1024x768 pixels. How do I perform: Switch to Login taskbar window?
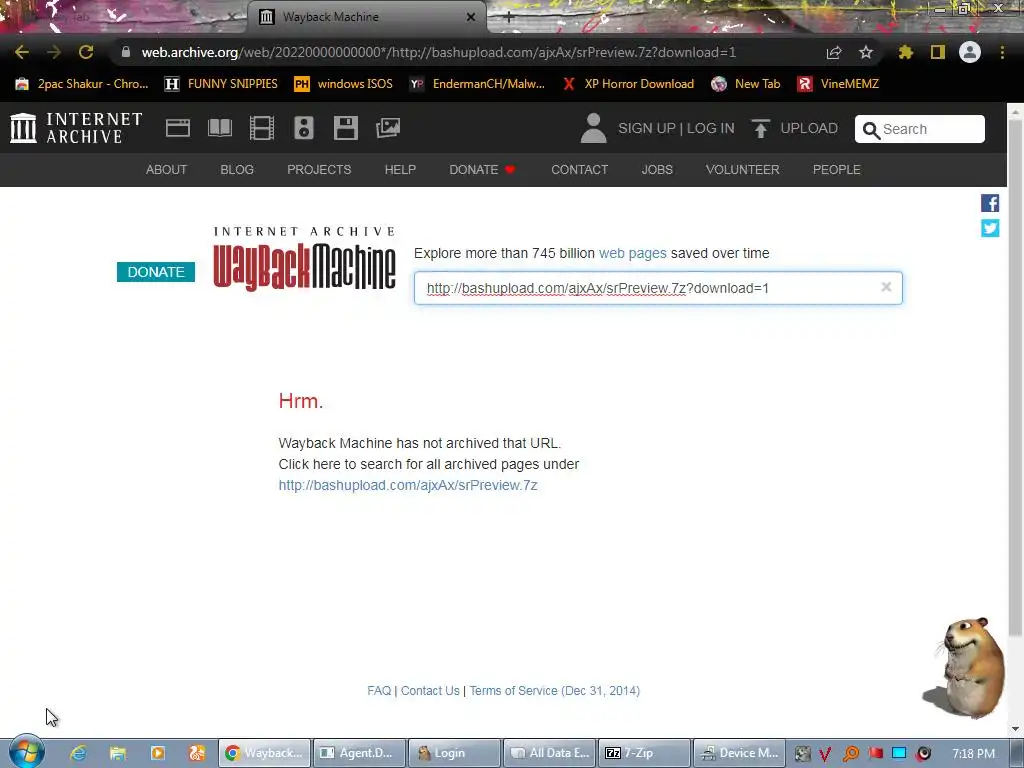[455, 753]
